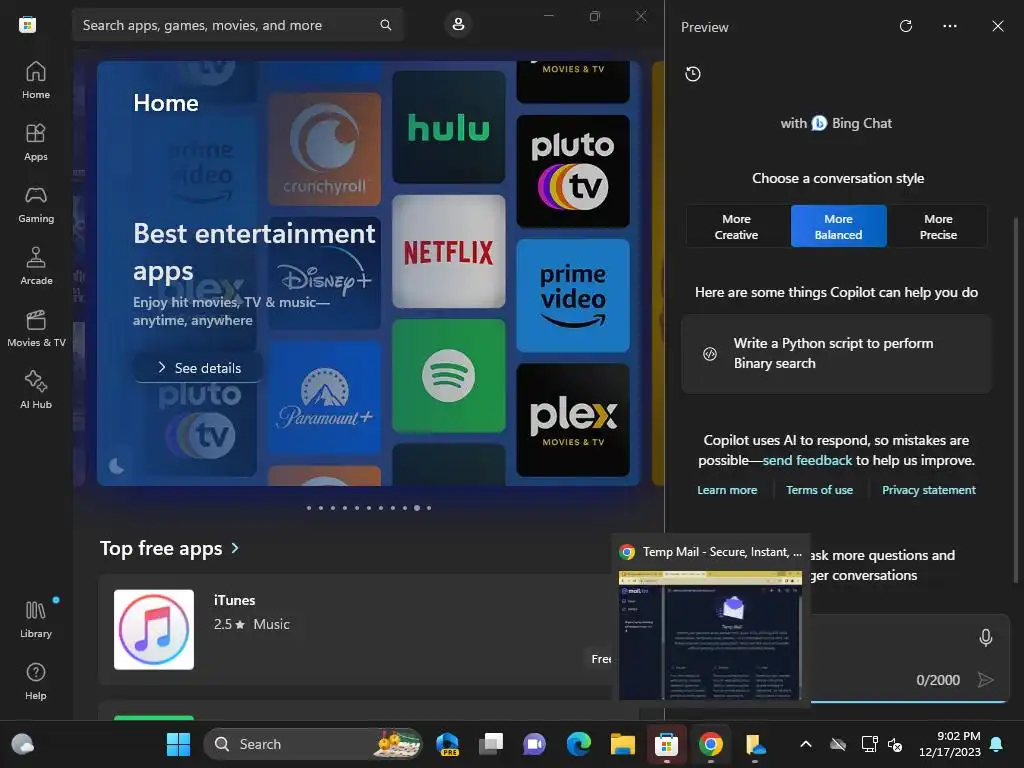The height and width of the screenshot is (768, 1024).
Task: Click the taskbar network display icon
Action: point(869,744)
